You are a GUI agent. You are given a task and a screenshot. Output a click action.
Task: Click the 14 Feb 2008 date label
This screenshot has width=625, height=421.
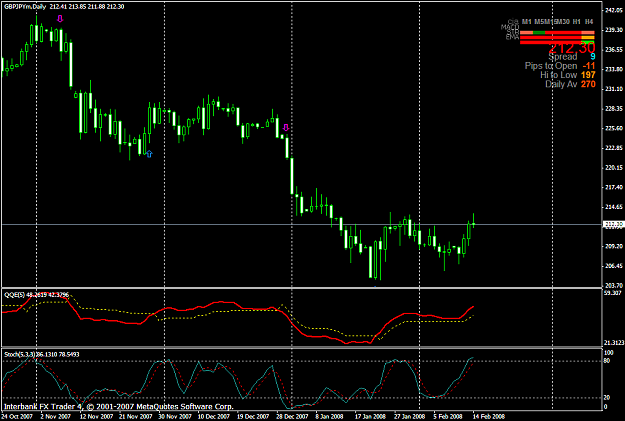click(x=489, y=417)
